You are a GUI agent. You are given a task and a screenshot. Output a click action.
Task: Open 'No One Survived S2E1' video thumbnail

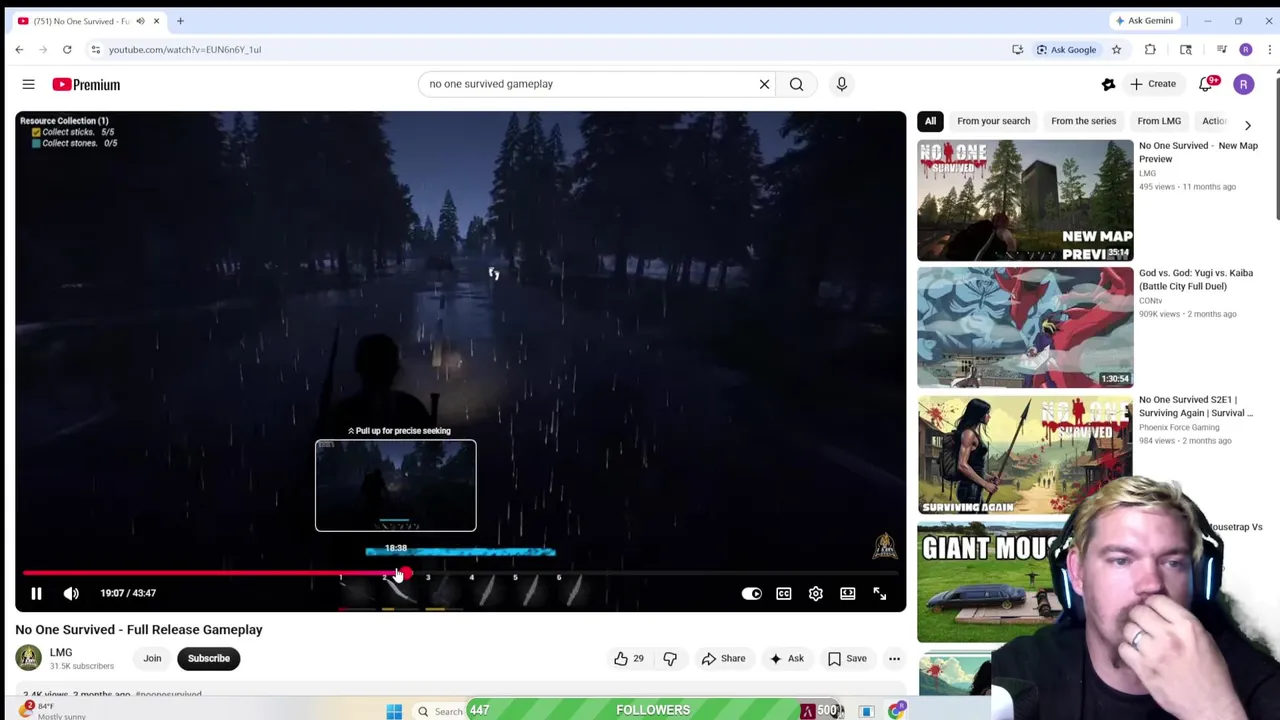point(1025,454)
